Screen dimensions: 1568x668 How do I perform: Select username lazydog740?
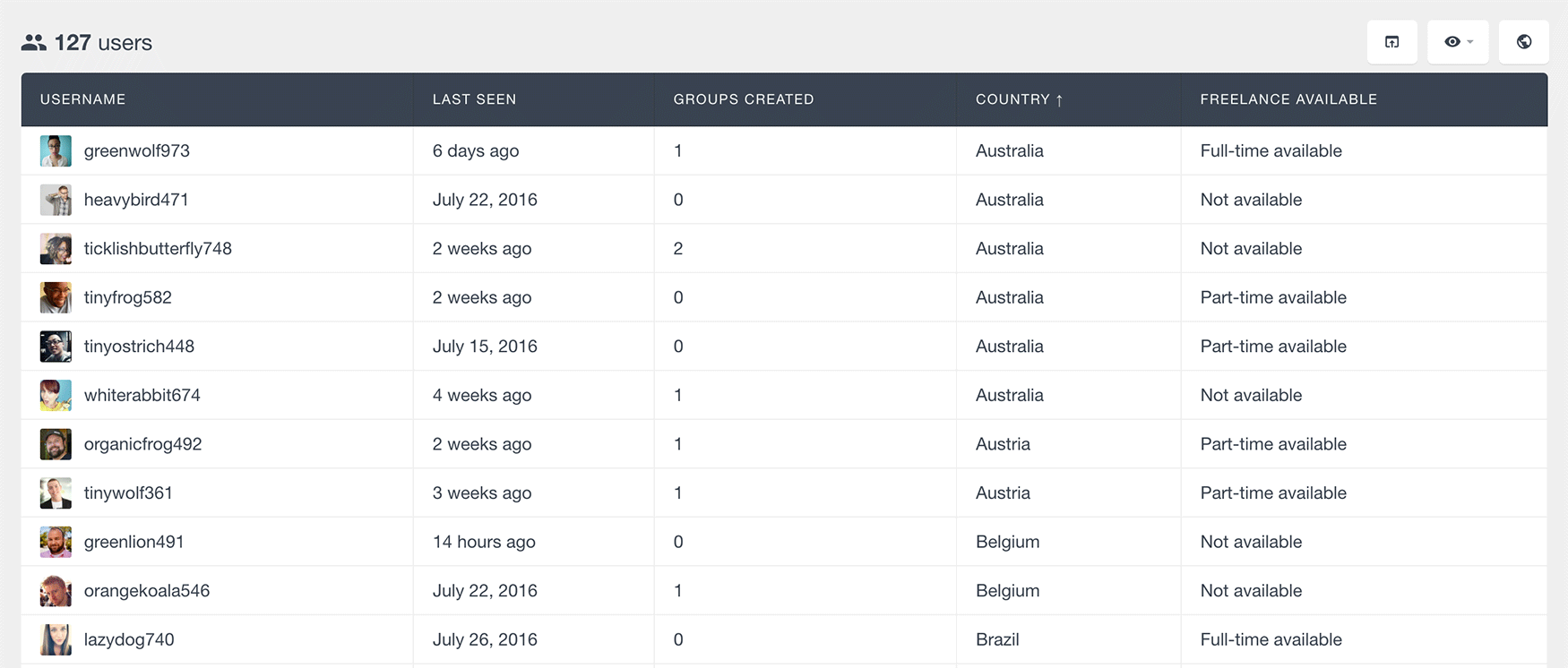point(129,639)
